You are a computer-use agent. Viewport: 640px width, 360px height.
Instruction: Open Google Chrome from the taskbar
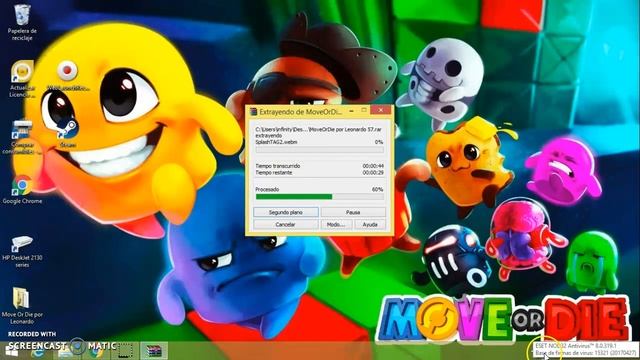pyautogui.click(x=96, y=351)
